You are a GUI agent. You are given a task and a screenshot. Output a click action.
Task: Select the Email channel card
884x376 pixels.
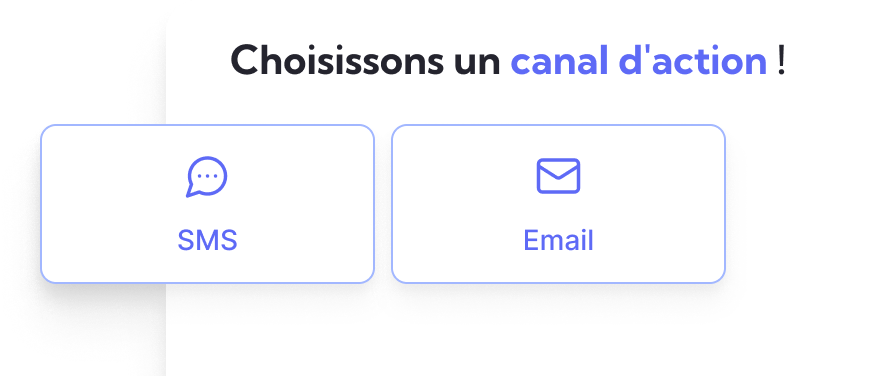click(558, 204)
